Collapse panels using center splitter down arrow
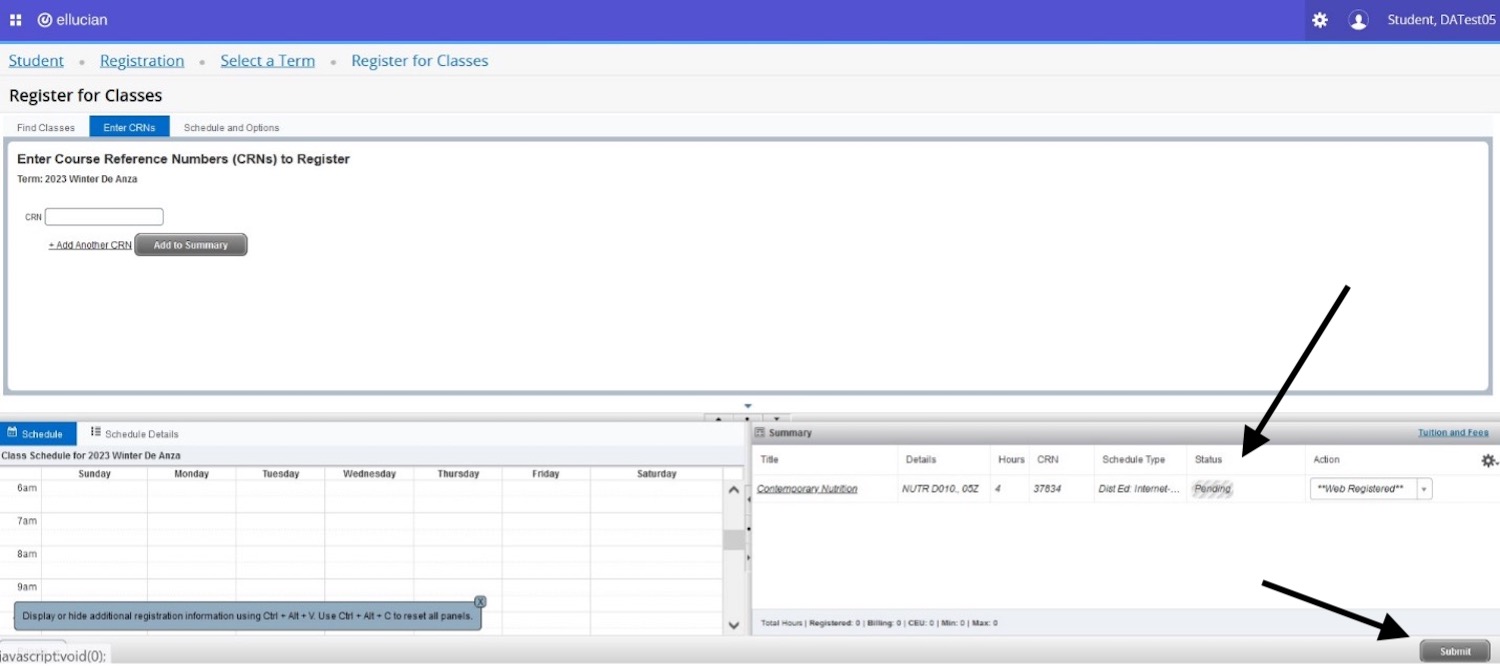This screenshot has width=1500, height=666. tap(776, 418)
